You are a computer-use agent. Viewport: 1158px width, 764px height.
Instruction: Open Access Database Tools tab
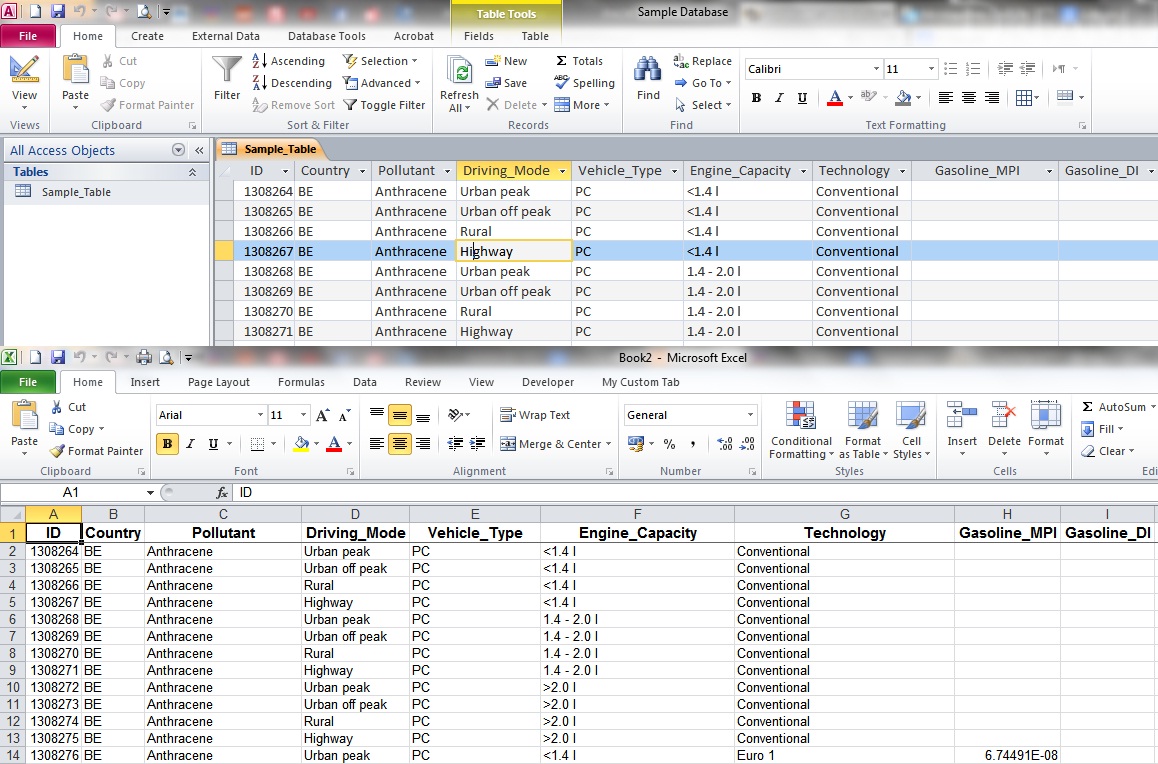tap(326, 35)
